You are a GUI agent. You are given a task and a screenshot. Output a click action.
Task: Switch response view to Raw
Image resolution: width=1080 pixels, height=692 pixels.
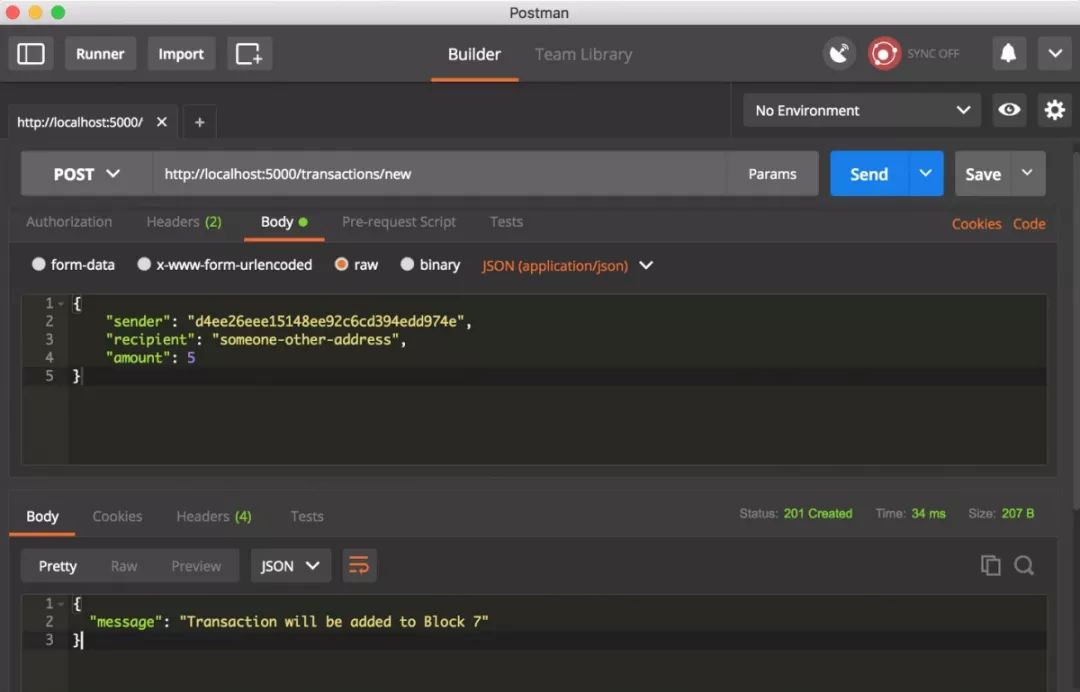coord(124,566)
